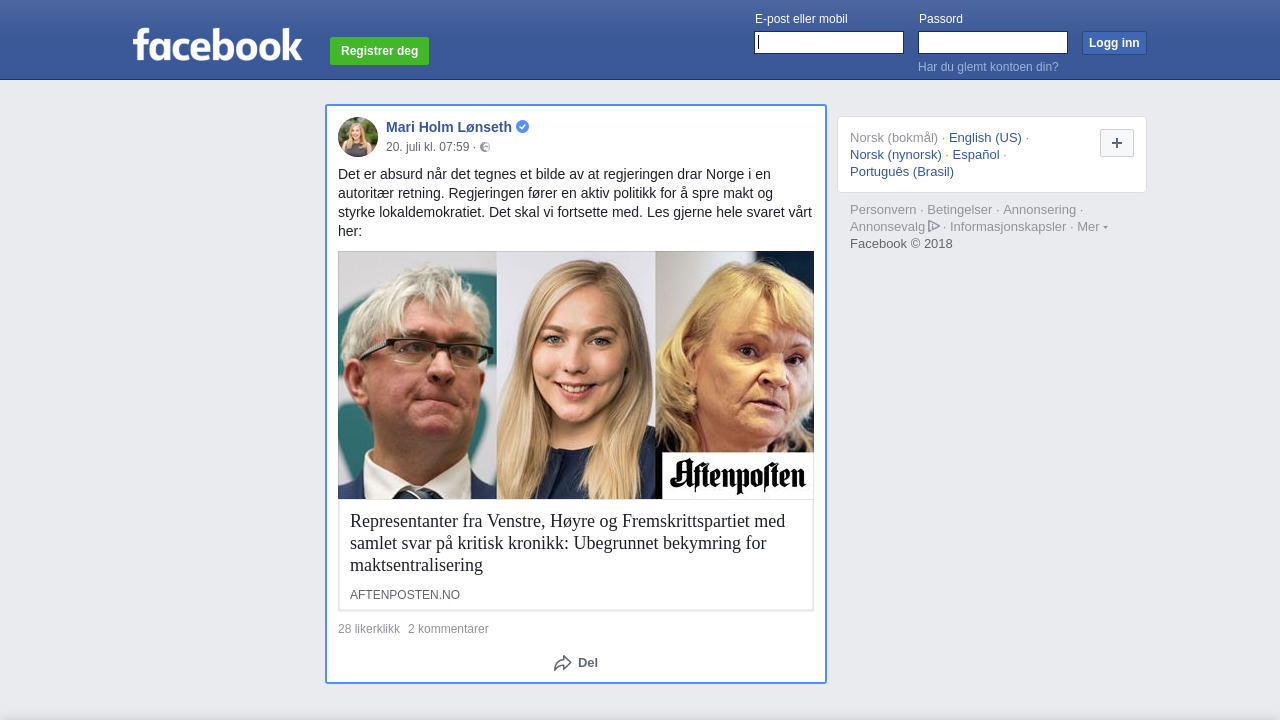Open the forgotten account link

pos(987,67)
